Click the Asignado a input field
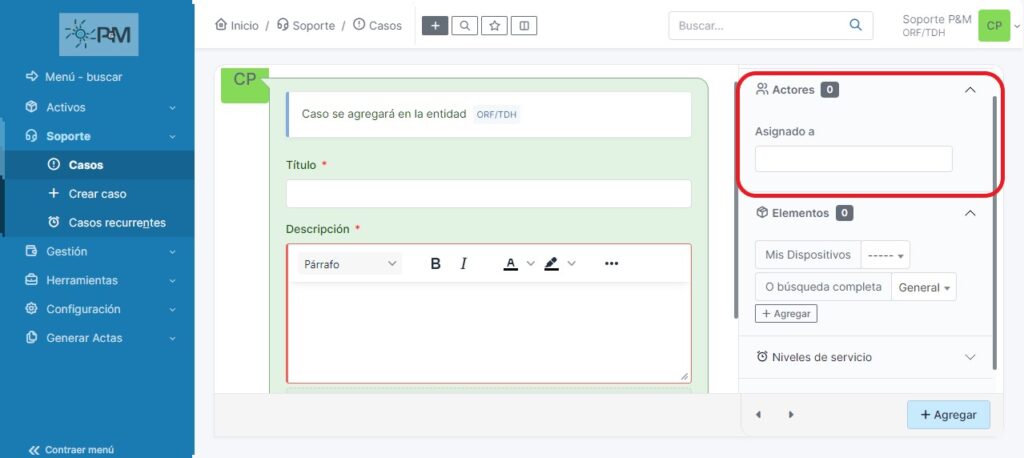 [x=853, y=159]
